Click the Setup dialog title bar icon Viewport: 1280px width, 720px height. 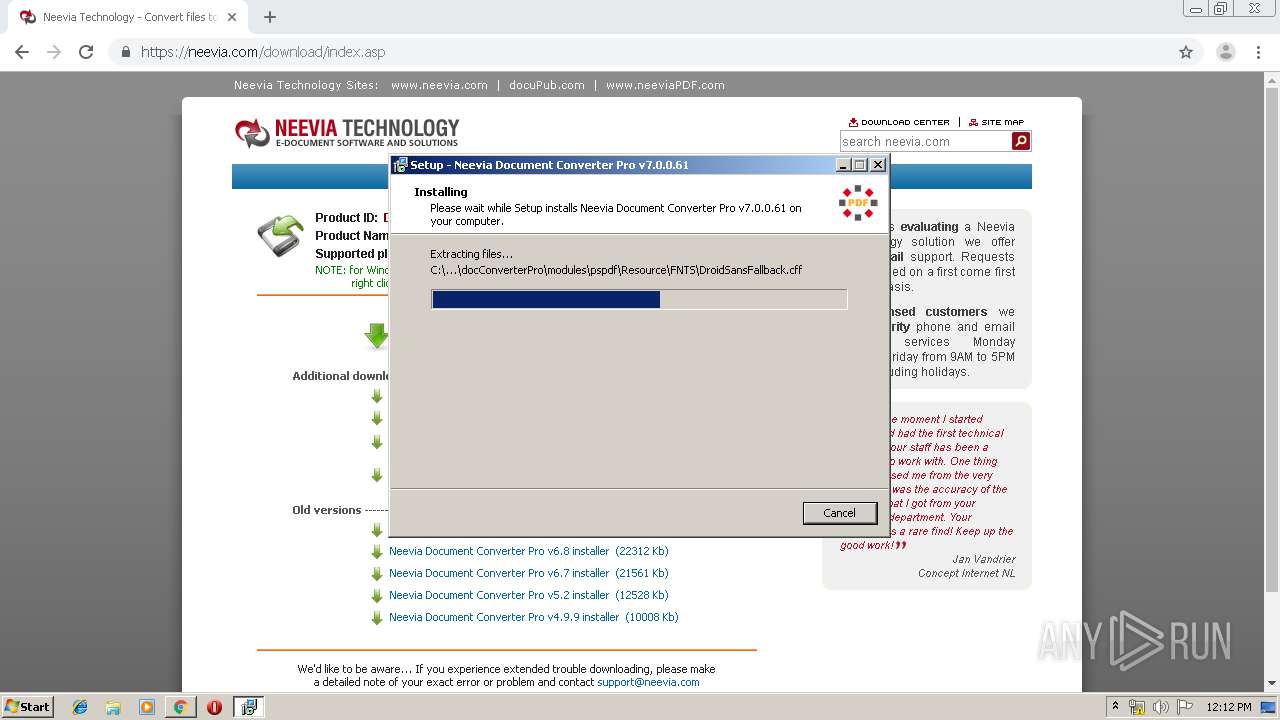click(400, 165)
